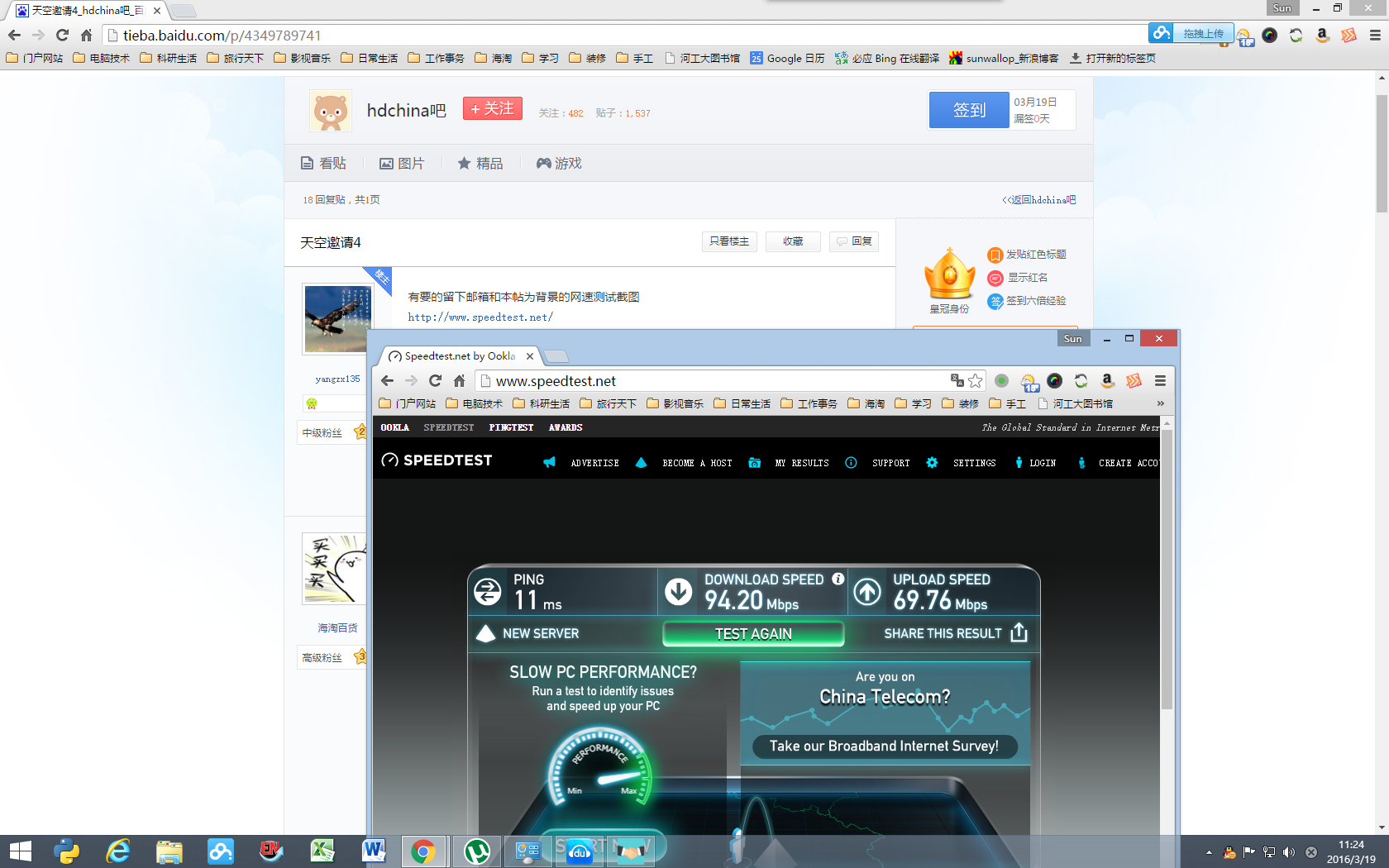Click the SPEEDTEST logo on the page header
The height and width of the screenshot is (868, 1389).
point(437,460)
